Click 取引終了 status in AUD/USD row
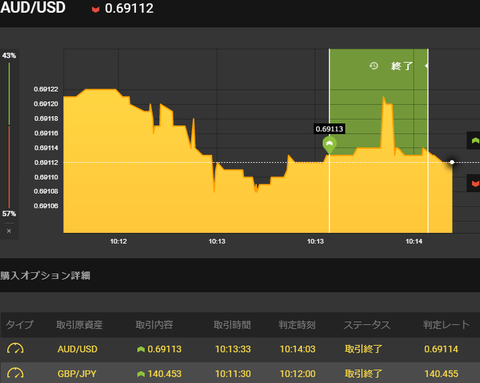This screenshot has height=383, width=480. pos(363,349)
